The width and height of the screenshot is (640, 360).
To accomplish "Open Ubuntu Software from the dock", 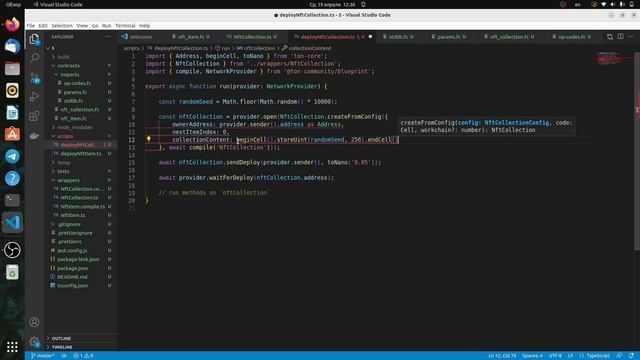I will point(12,134).
